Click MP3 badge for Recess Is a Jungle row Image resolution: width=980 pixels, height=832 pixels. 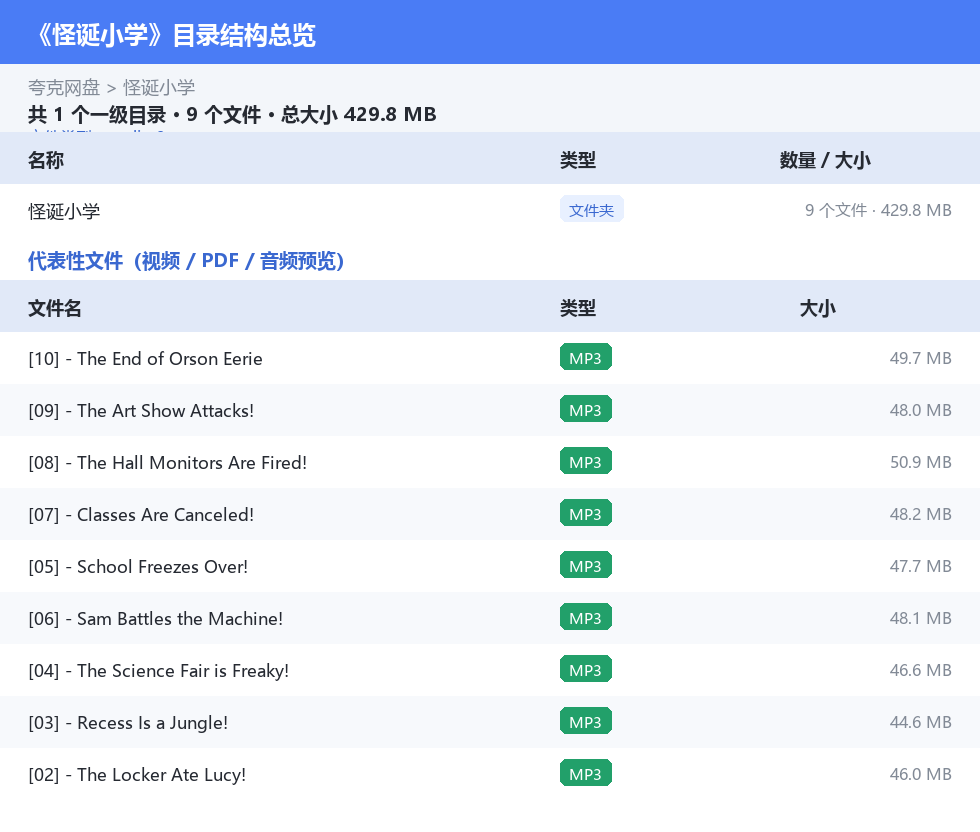coord(586,721)
